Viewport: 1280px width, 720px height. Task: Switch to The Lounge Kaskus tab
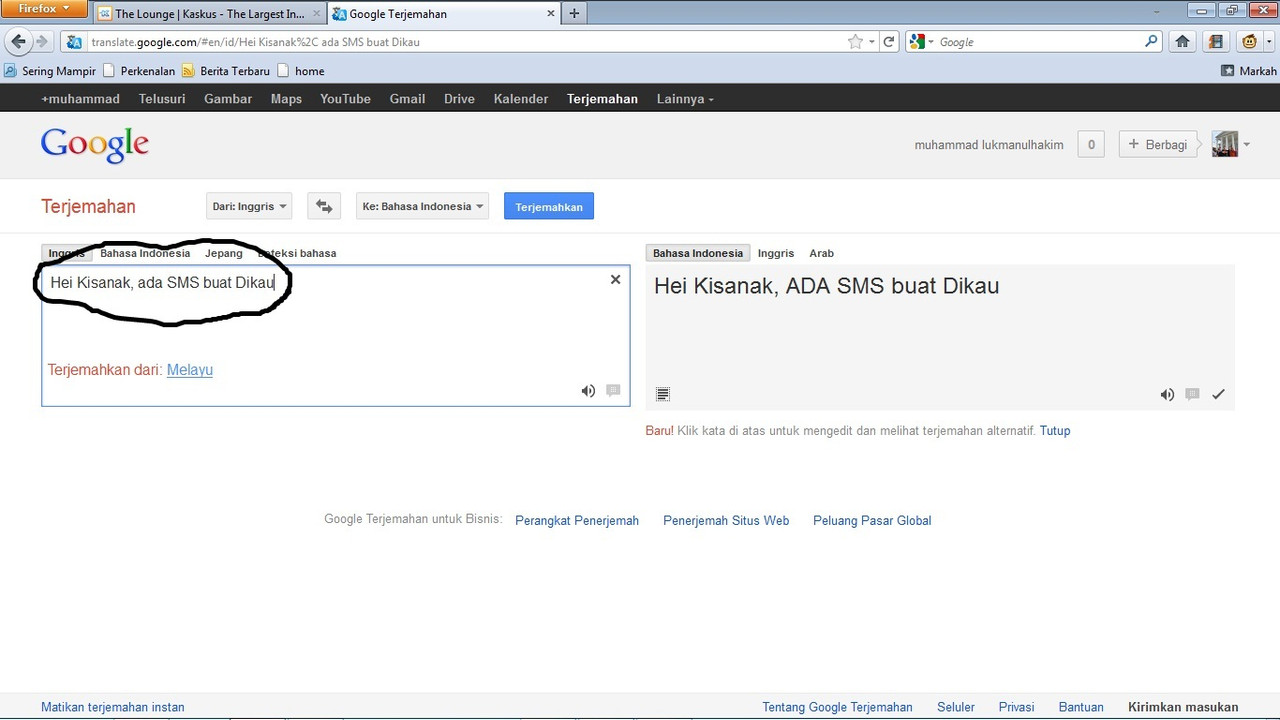[x=208, y=14]
